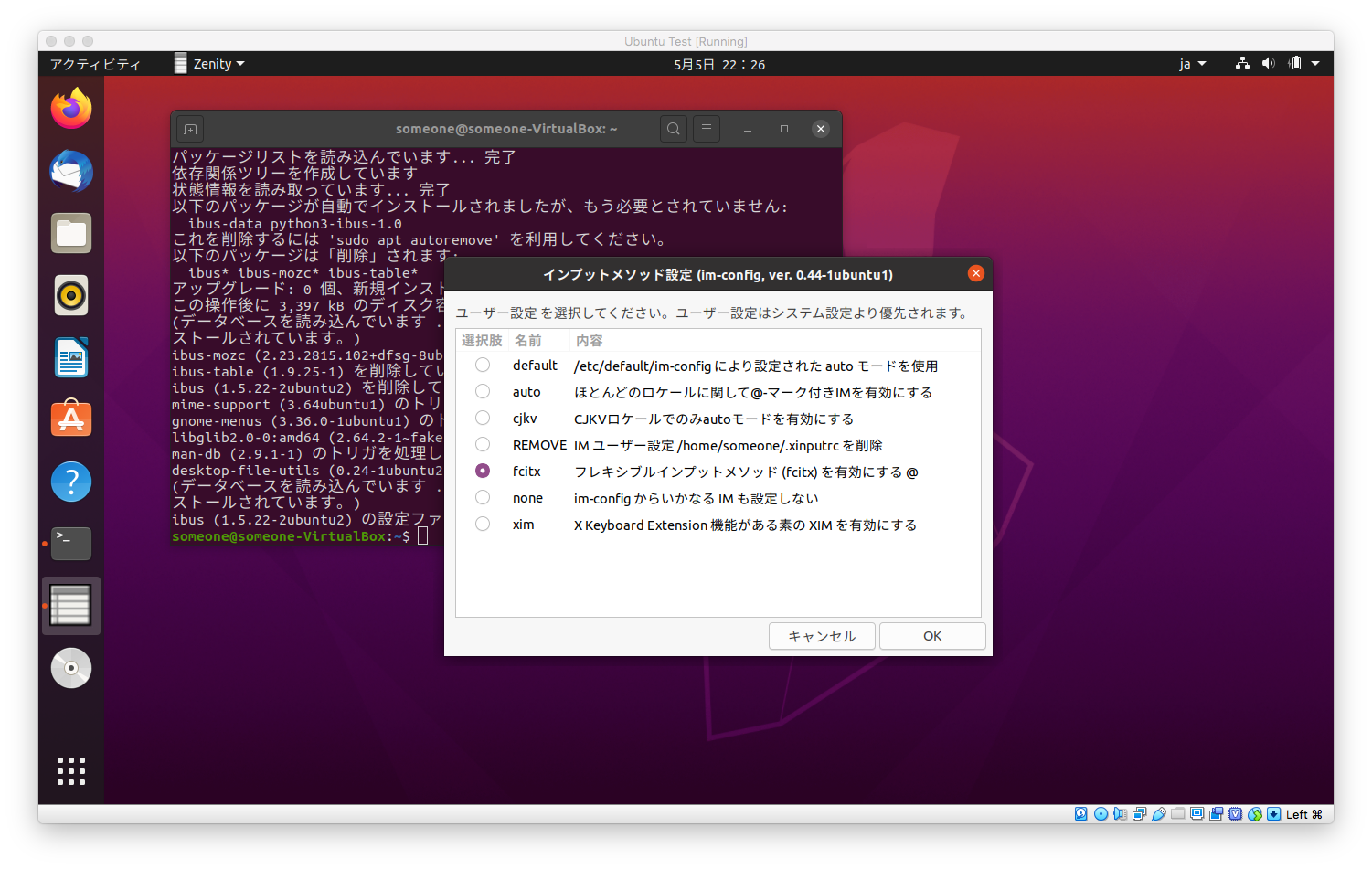Click the VirtualBox CPU virtualization status icon
1372x869 pixels.
point(1235,814)
